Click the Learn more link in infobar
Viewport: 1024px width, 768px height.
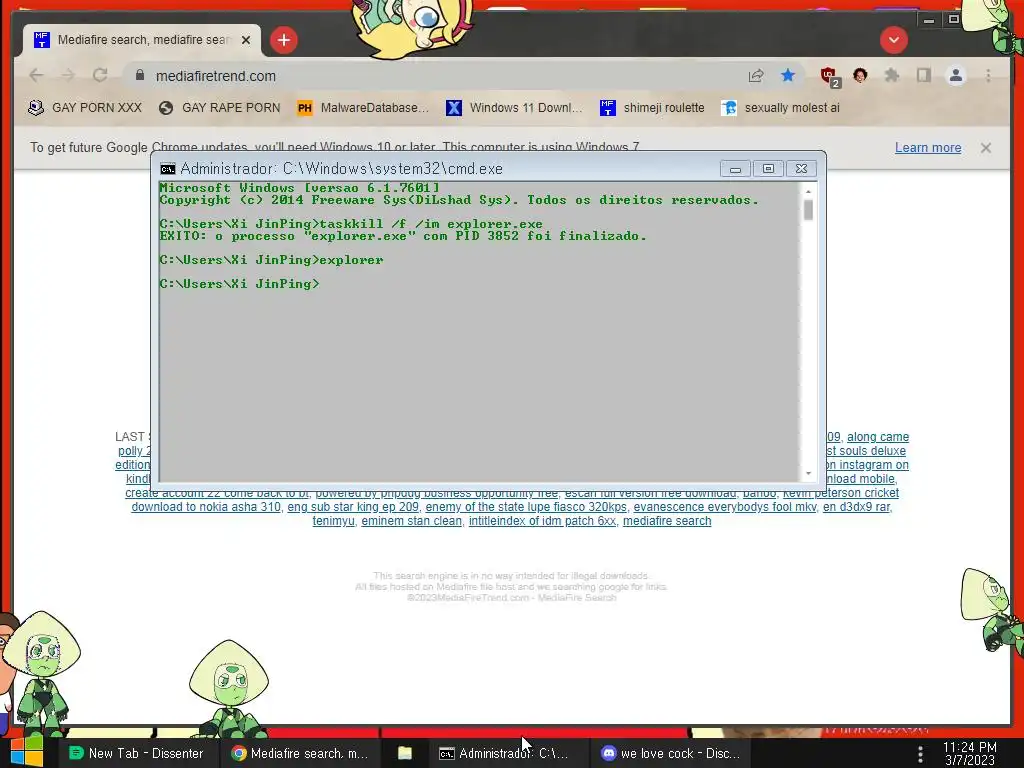tap(927, 148)
